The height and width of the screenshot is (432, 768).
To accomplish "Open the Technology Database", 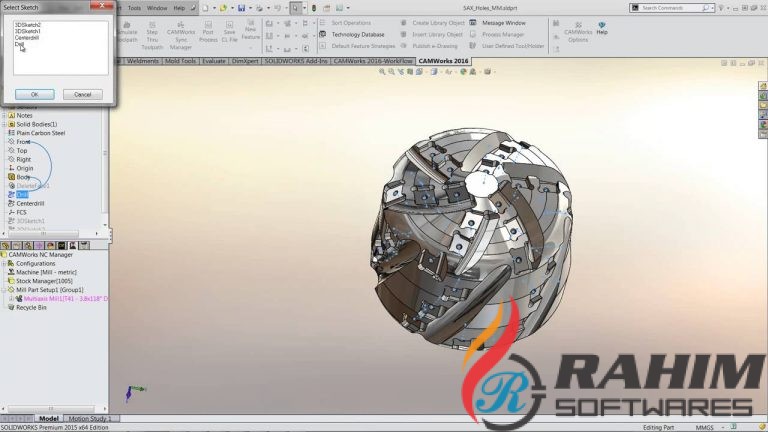I will coord(352,35).
